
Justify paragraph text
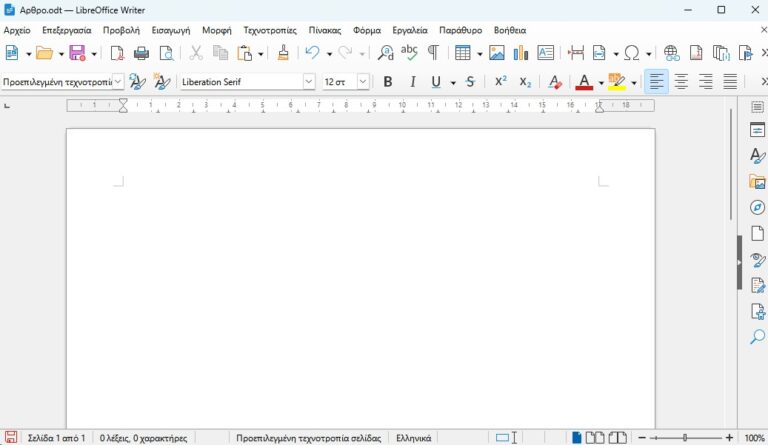coord(730,82)
